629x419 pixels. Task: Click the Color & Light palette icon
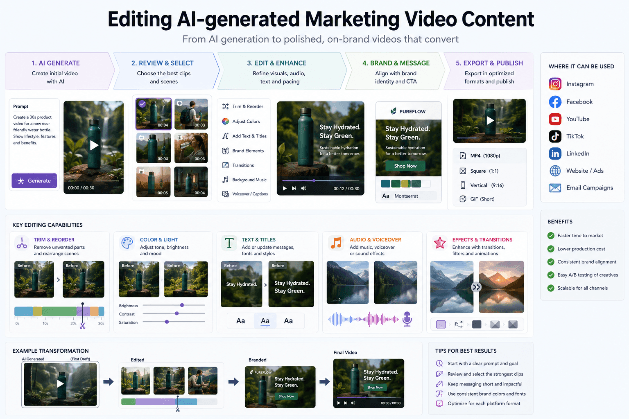[x=127, y=243]
